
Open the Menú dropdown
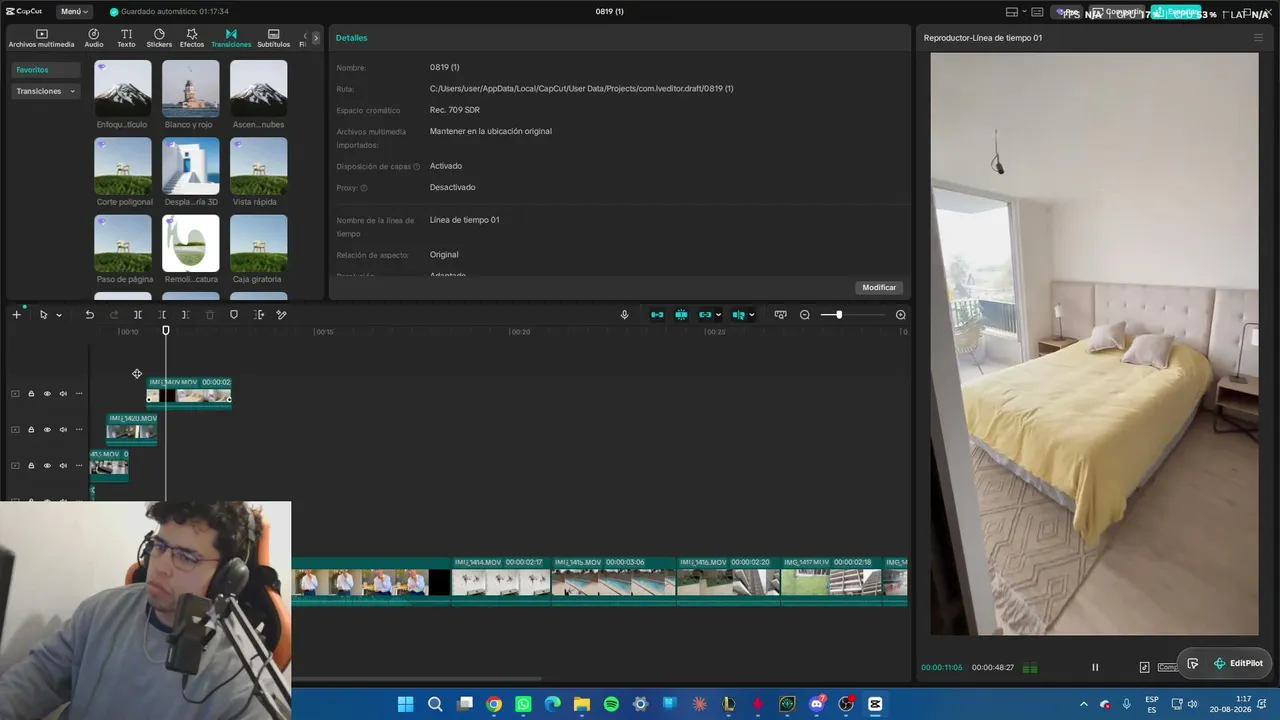pyautogui.click(x=74, y=11)
